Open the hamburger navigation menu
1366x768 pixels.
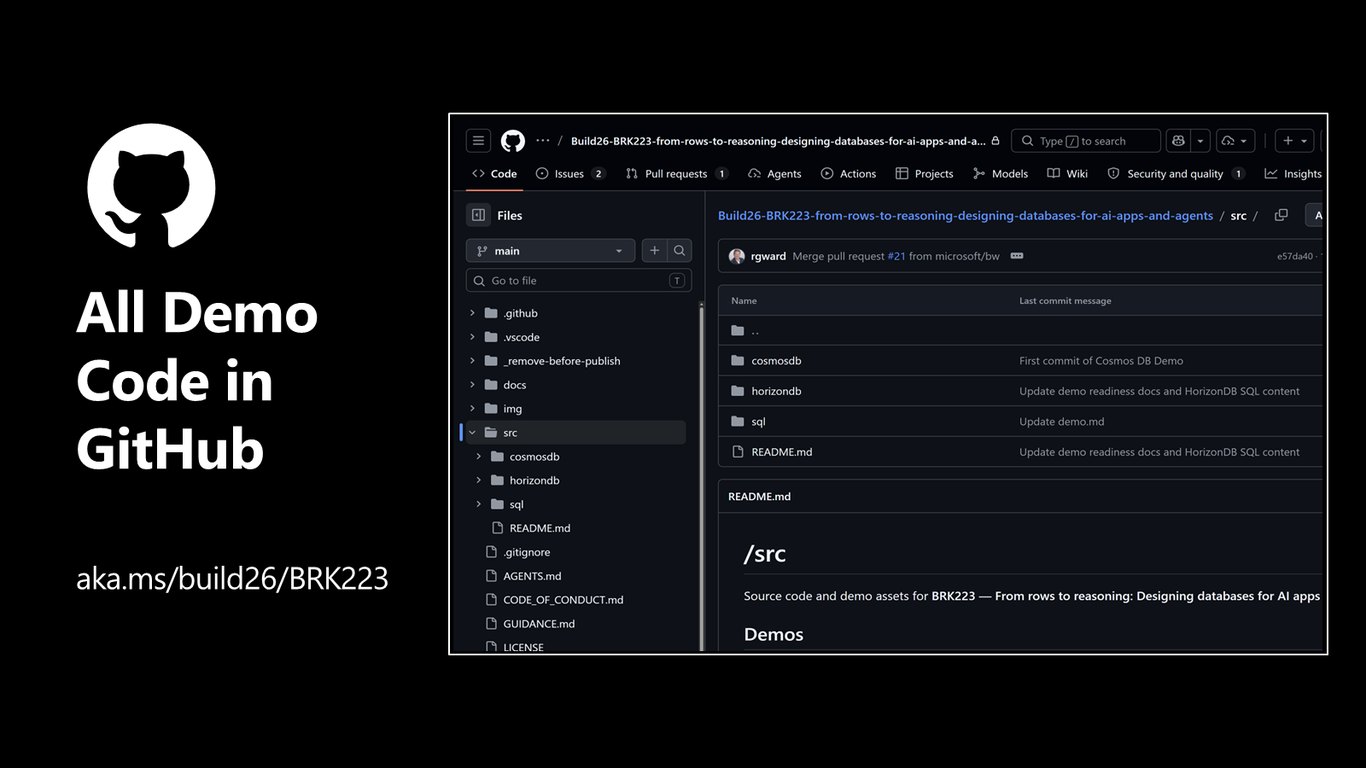coord(478,141)
